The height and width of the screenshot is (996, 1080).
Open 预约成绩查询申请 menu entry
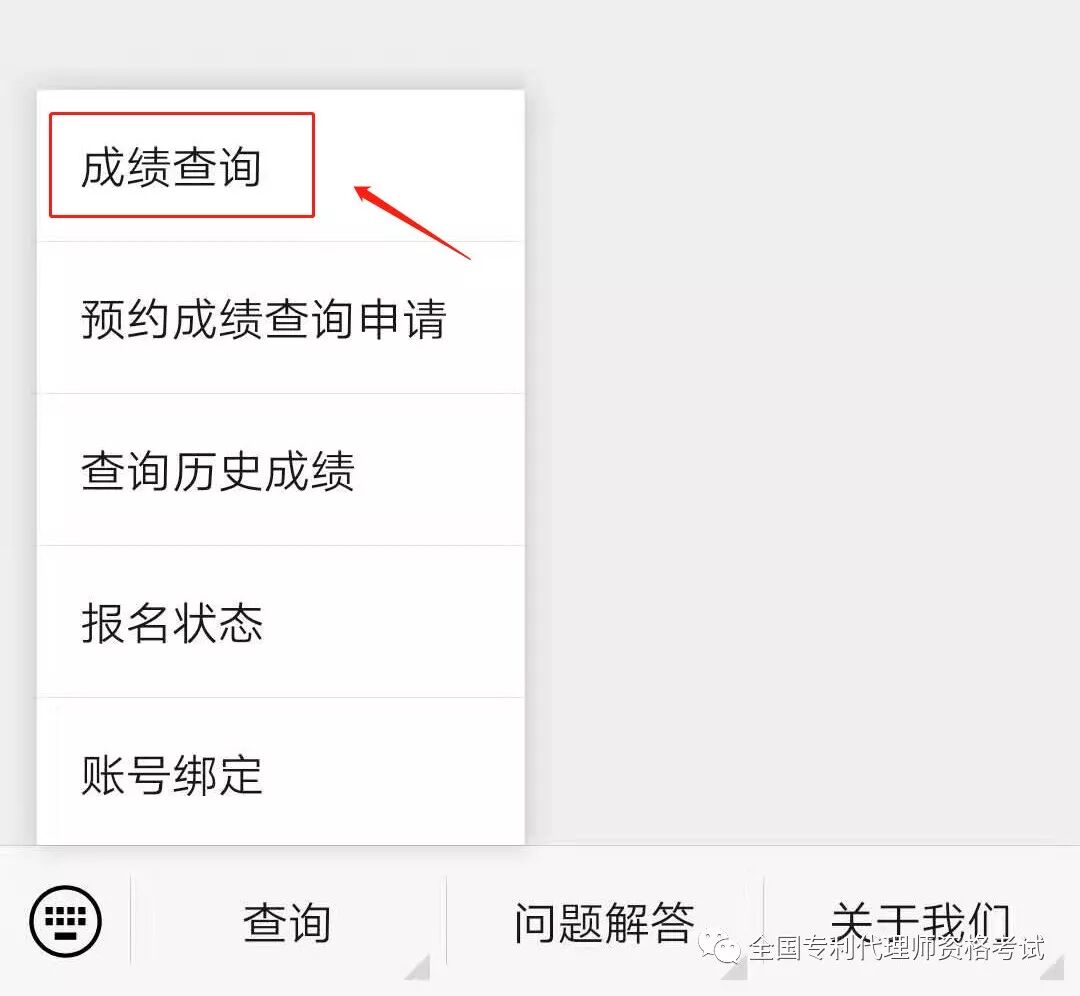pyautogui.click(x=280, y=318)
